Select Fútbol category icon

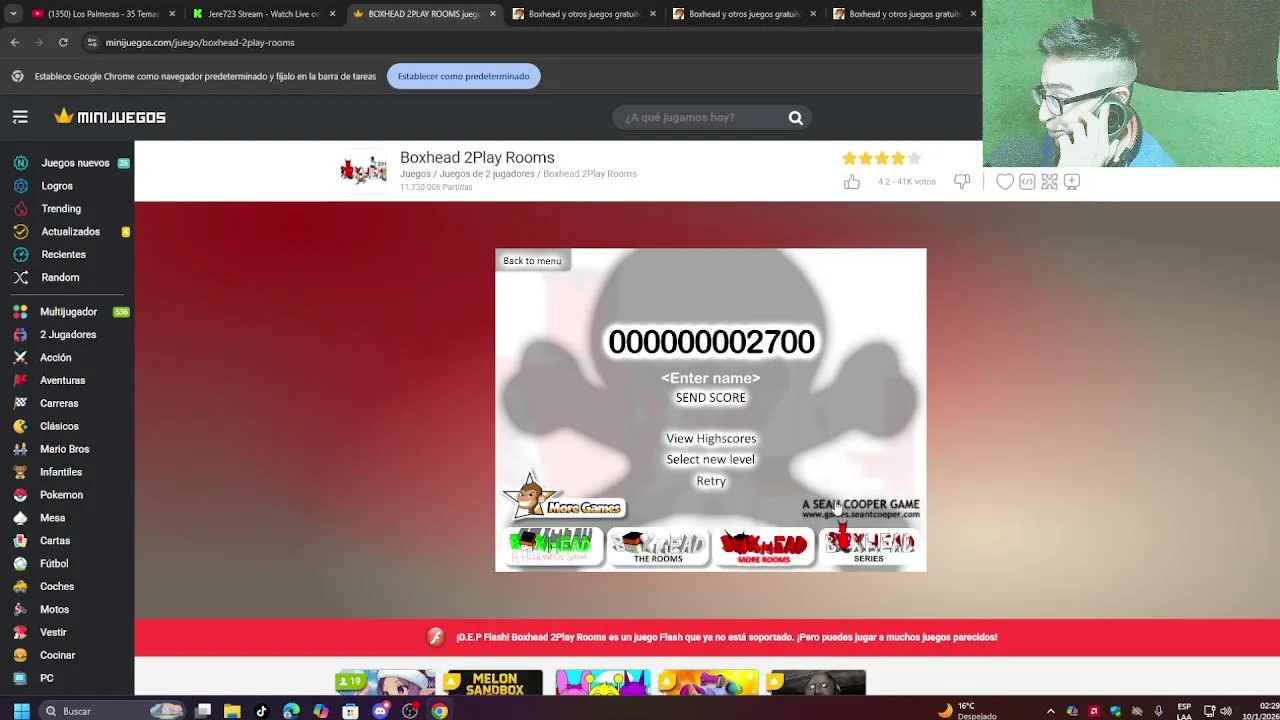point(20,564)
